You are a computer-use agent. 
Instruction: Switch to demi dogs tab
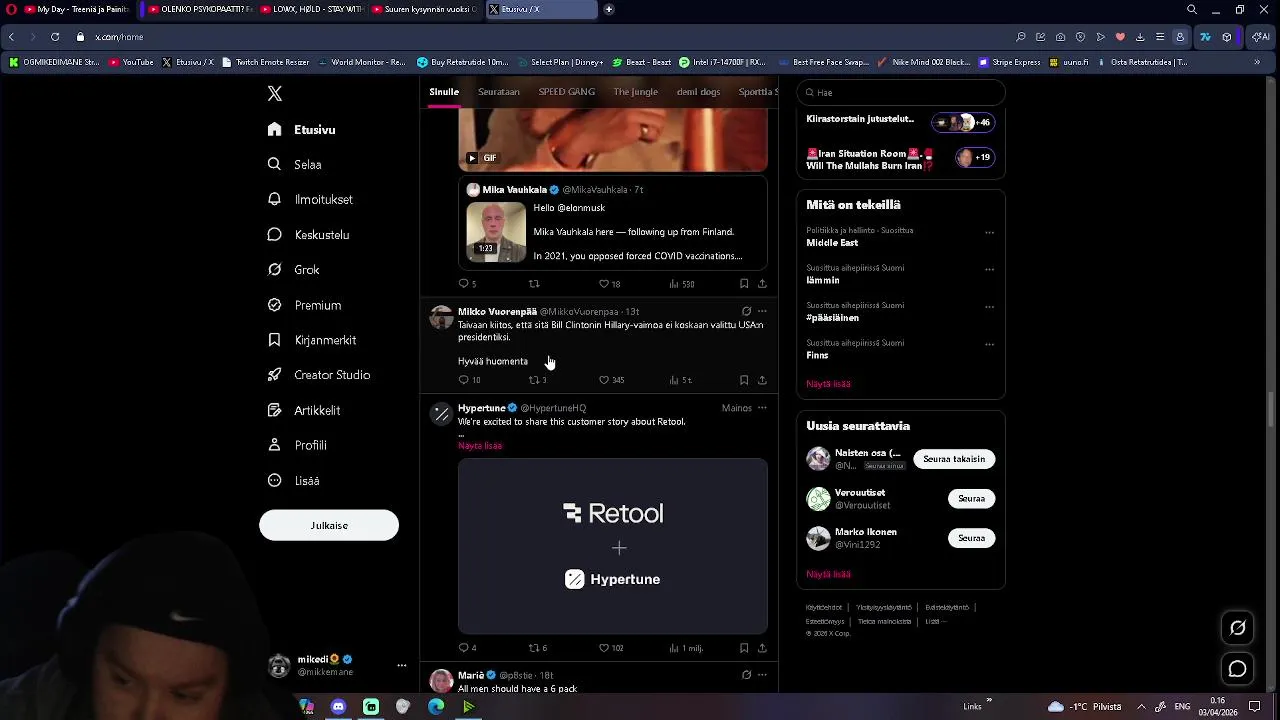[698, 92]
